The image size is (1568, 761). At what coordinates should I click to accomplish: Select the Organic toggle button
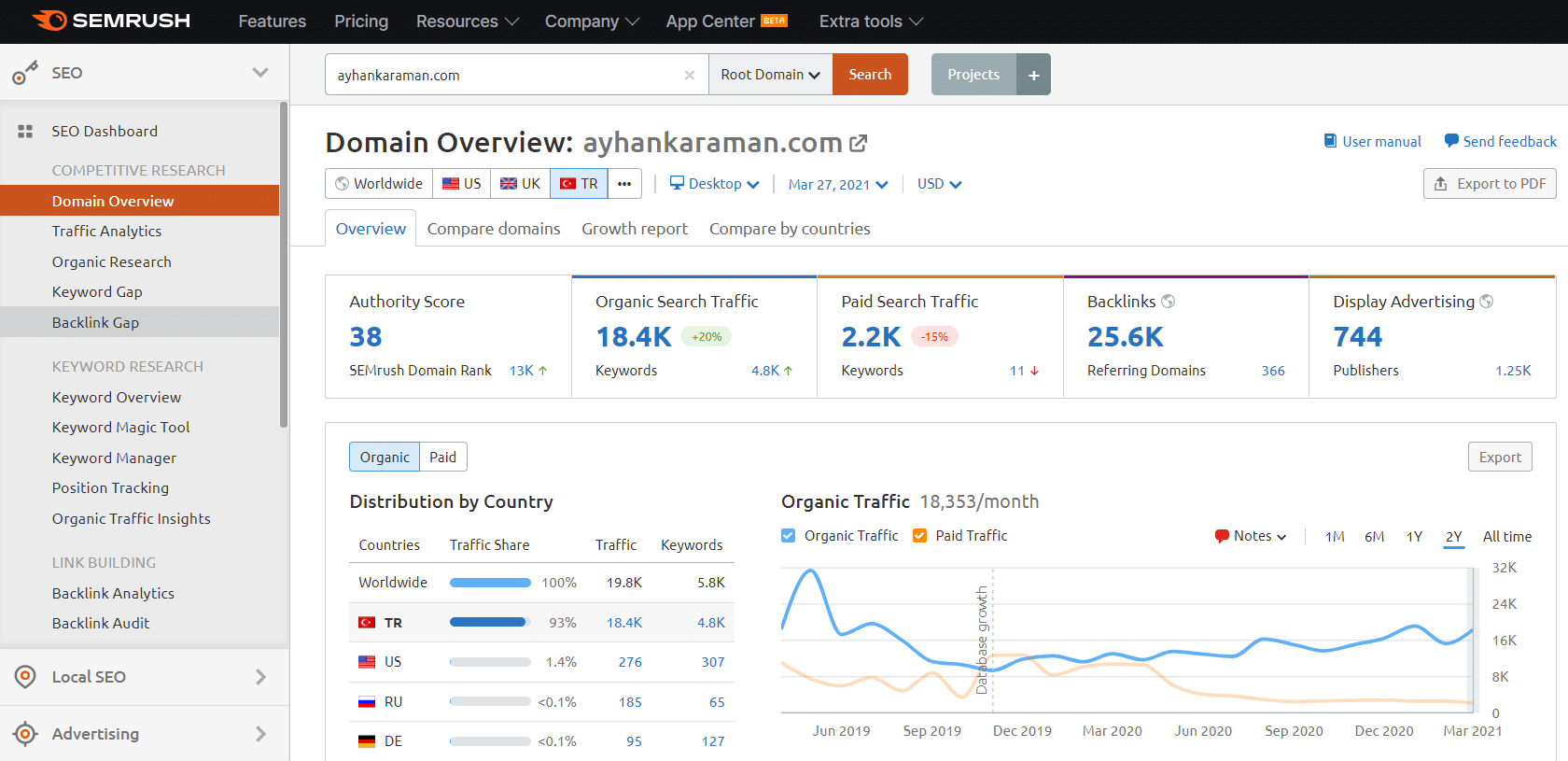[x=385, y=457]
